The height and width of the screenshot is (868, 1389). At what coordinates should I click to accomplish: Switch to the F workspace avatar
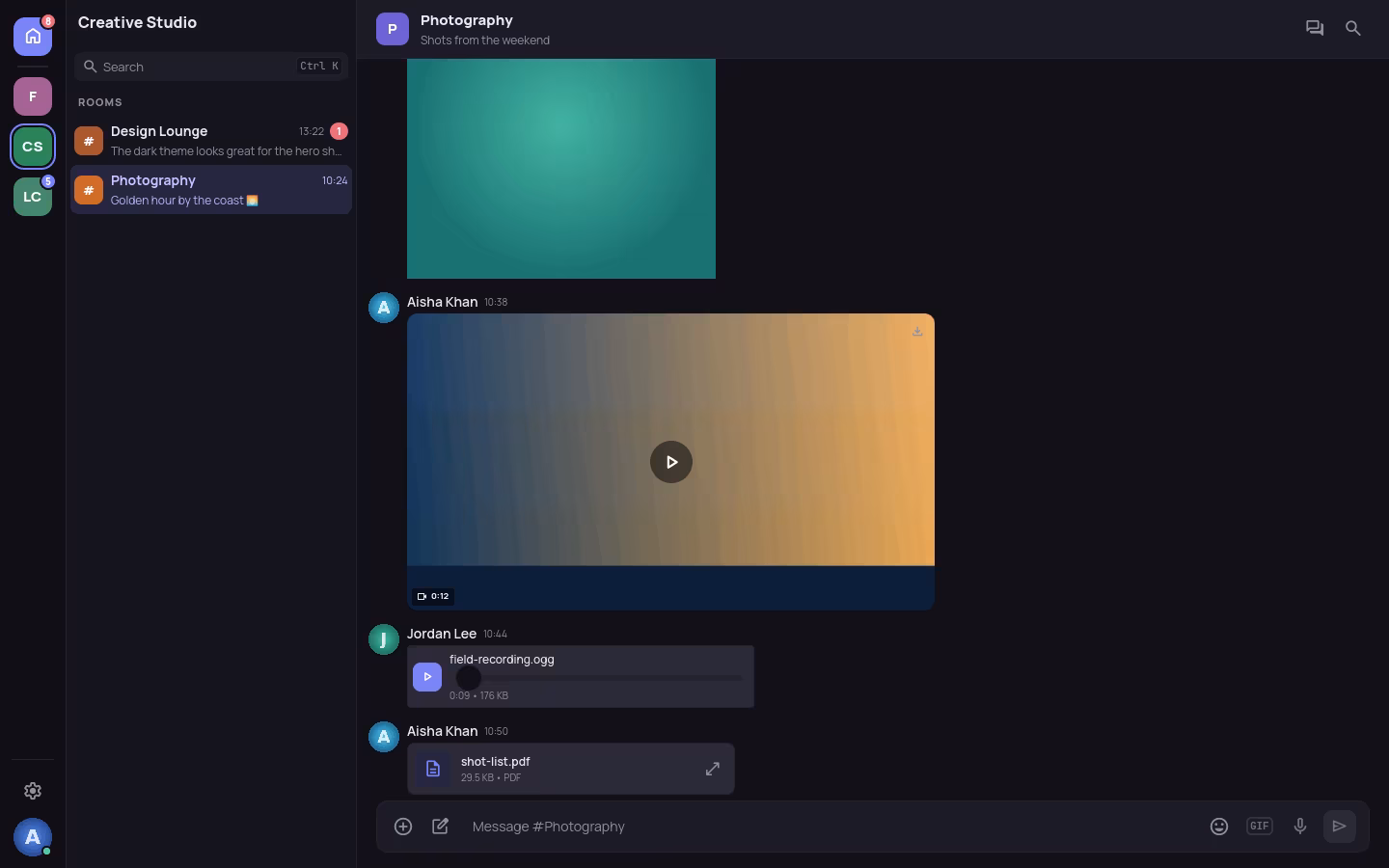[33, 96]
